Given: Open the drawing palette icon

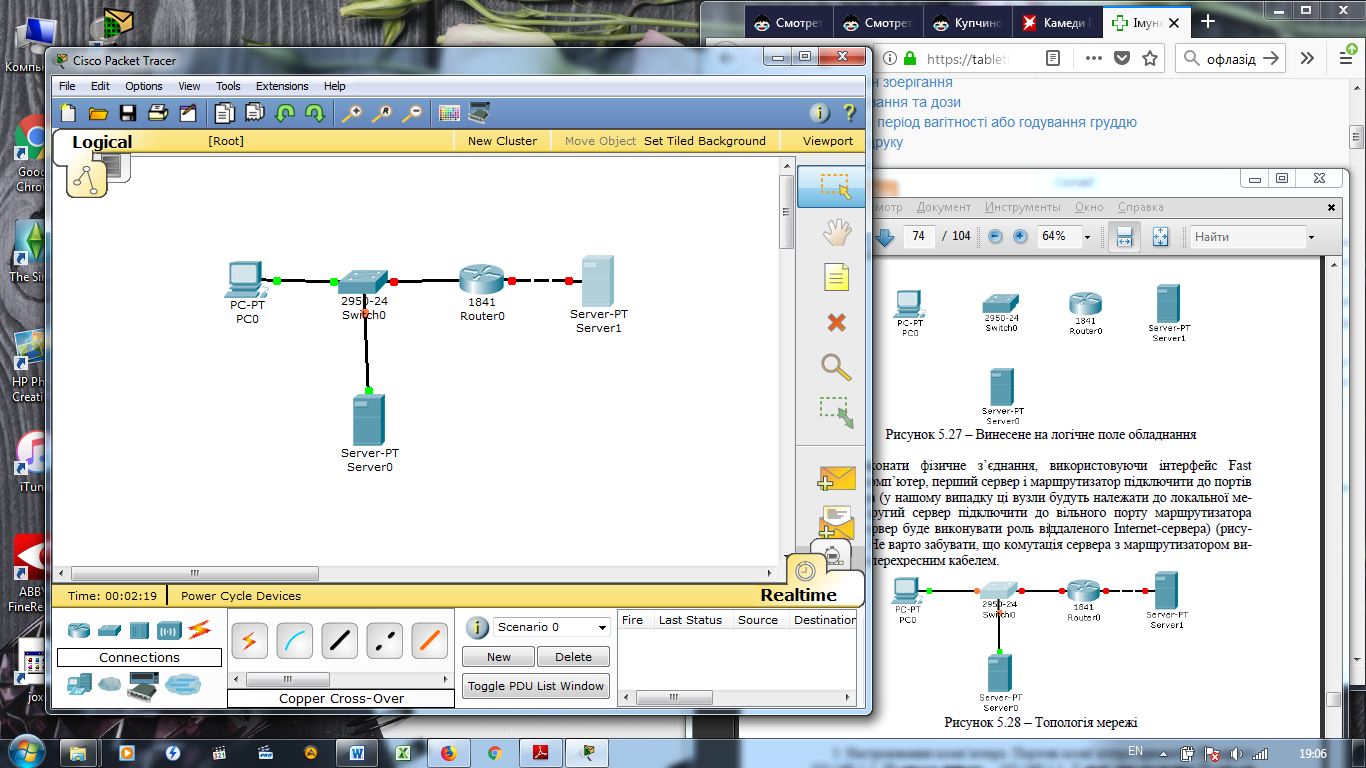Looking at the screenshot, I should [x=449, y=113].
